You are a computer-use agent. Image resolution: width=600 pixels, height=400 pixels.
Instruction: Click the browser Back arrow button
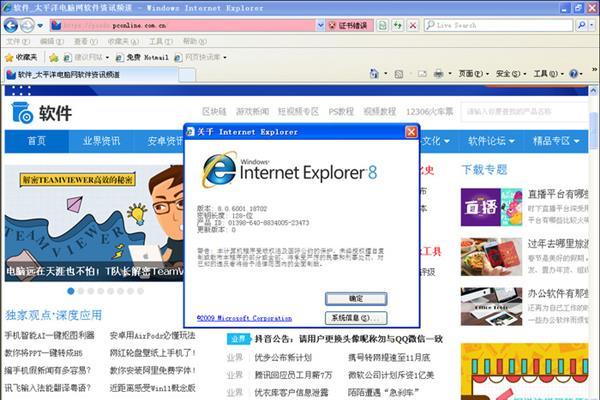coord(11,26)
